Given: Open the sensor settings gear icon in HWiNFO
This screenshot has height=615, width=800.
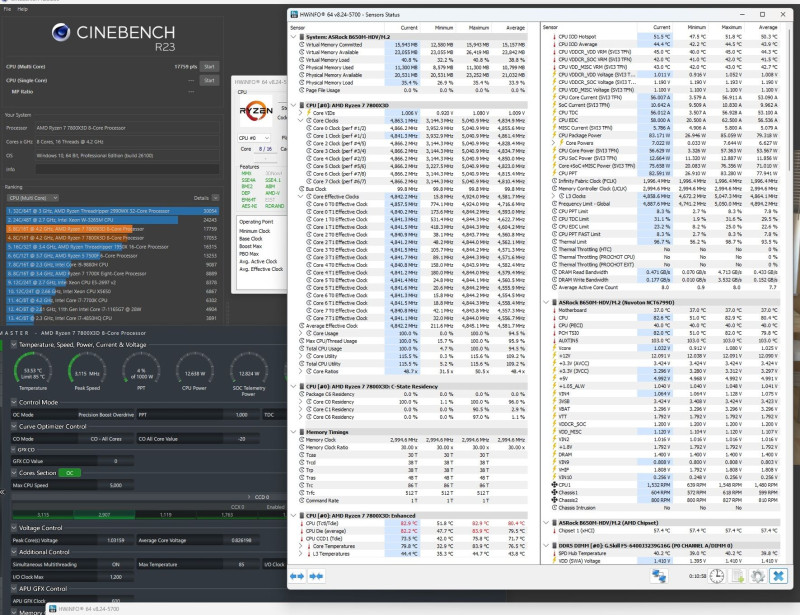Looking at the screenshot, I should (758, 576).
